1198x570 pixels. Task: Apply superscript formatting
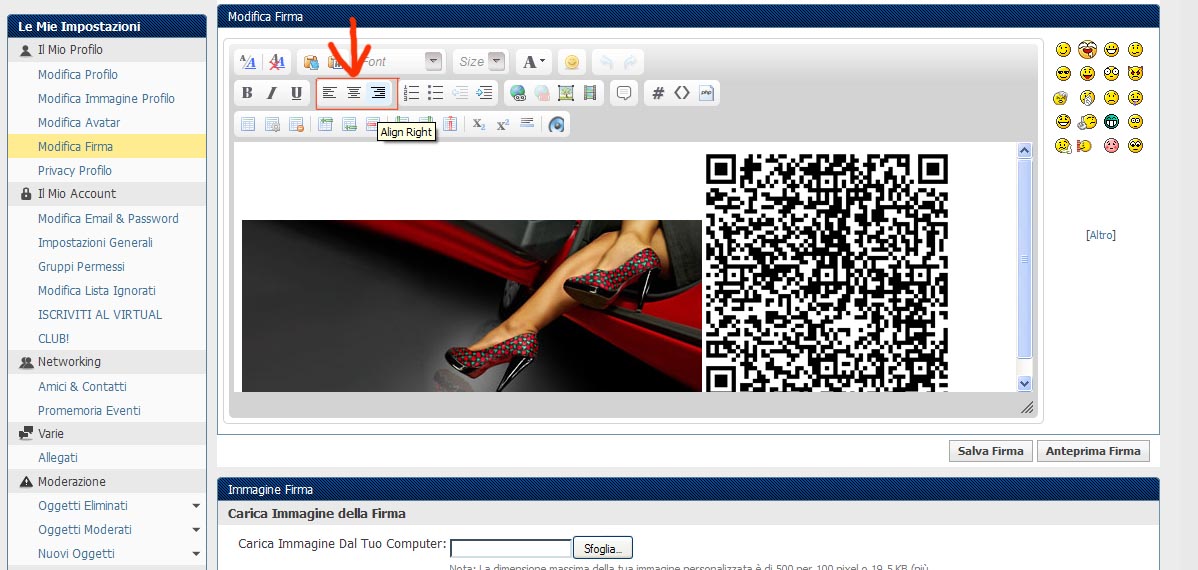tap(503, 124)
